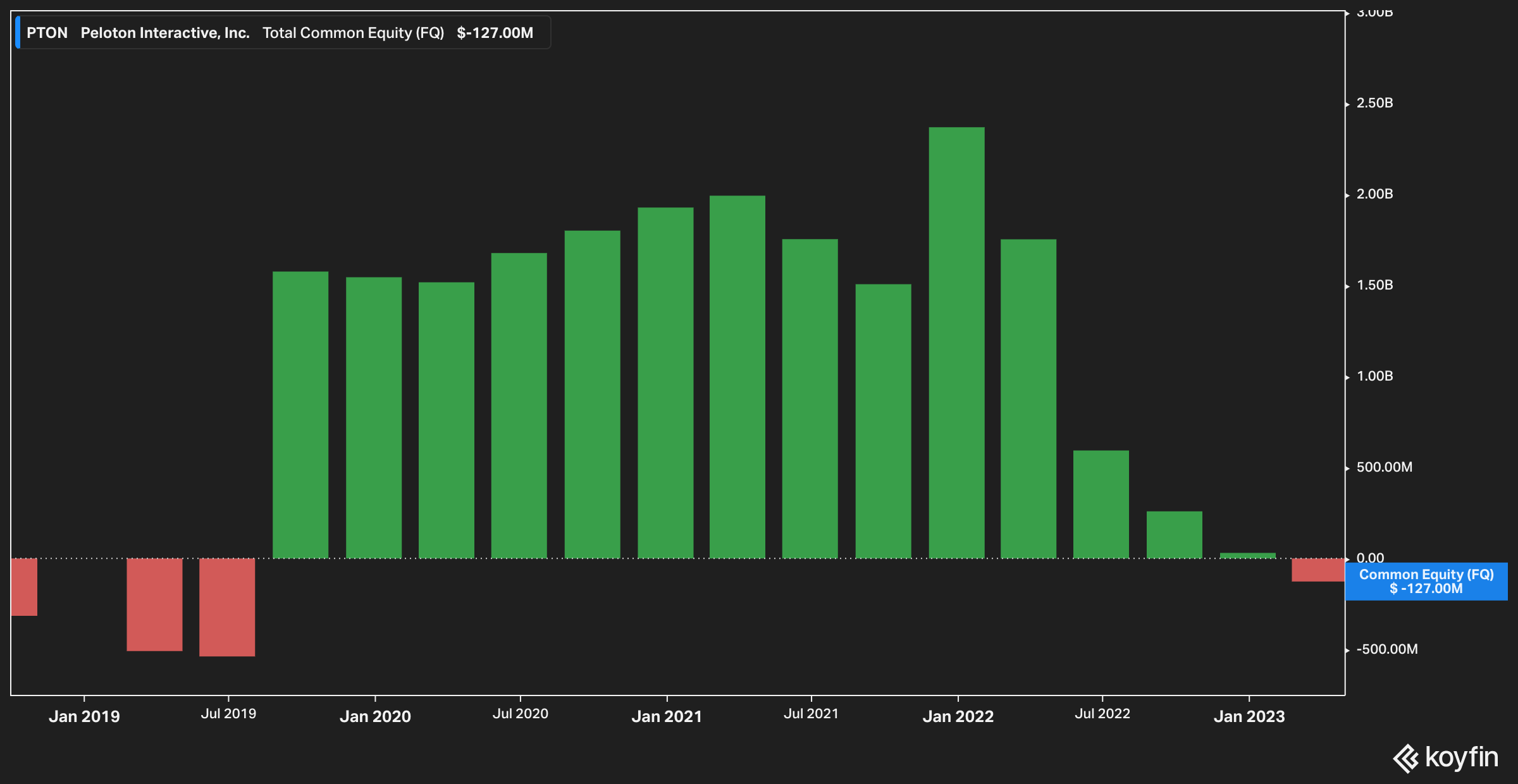Click the Total Common Equity (FQ) legend label

tap(353, 33)
